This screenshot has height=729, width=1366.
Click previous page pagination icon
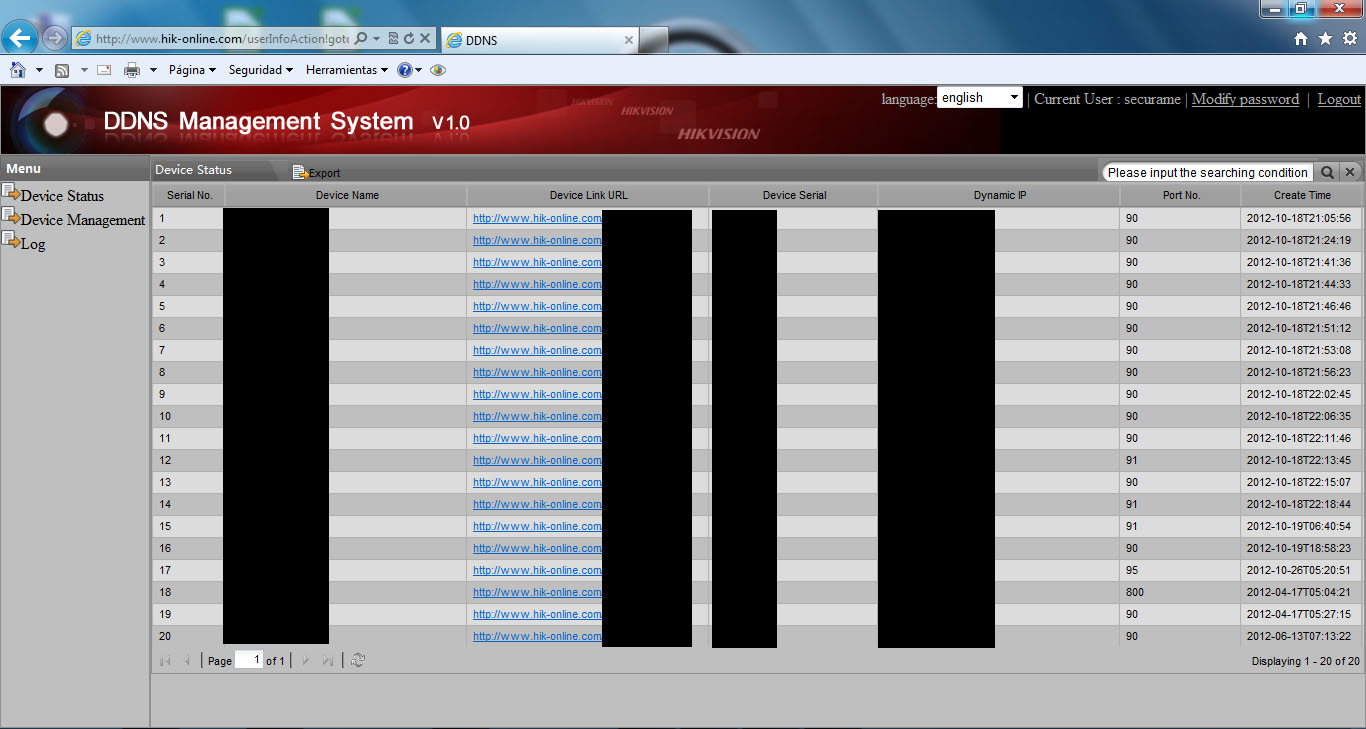(x=187, y=660)
